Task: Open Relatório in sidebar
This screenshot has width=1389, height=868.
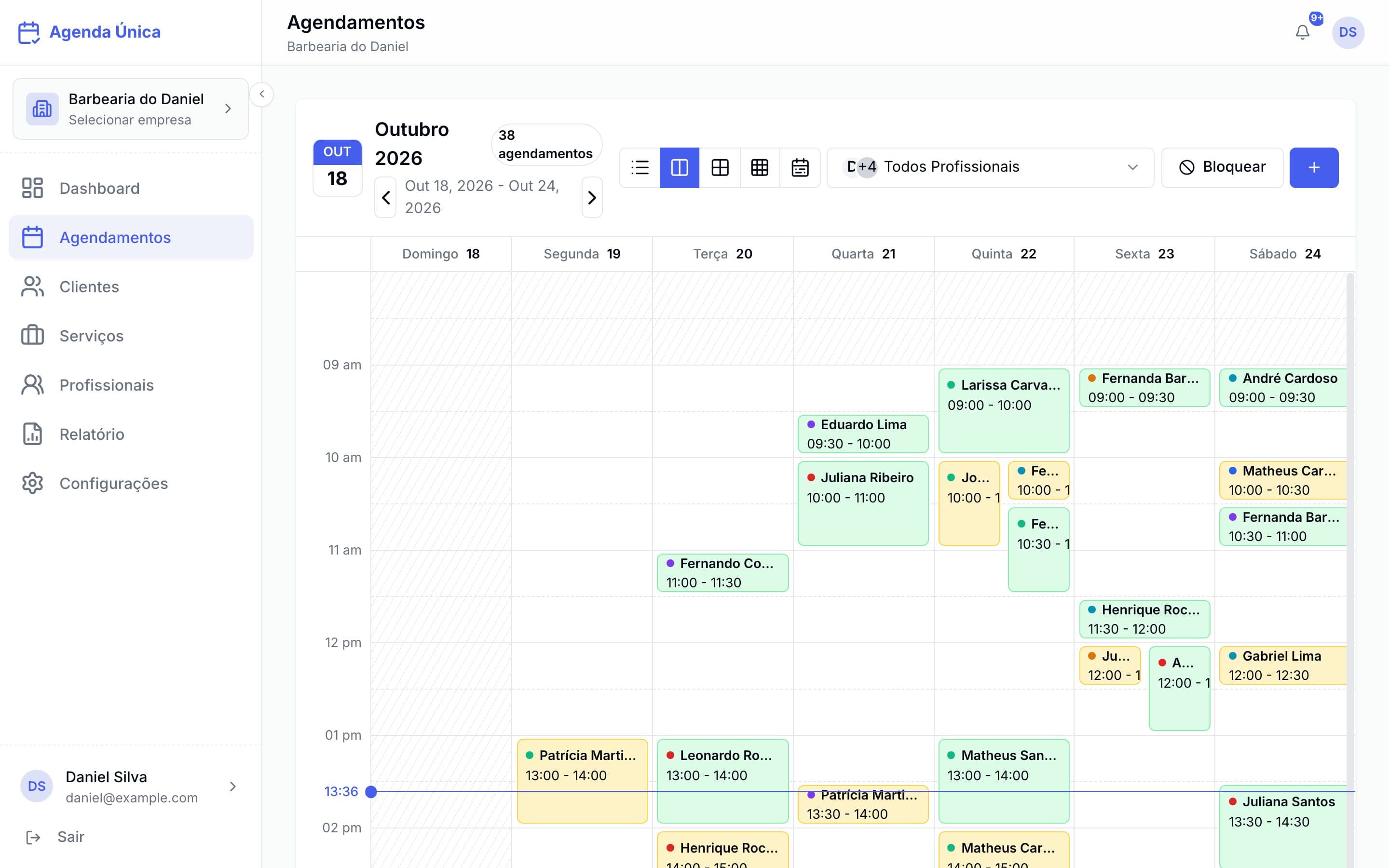Action: (x=131, y=434)
